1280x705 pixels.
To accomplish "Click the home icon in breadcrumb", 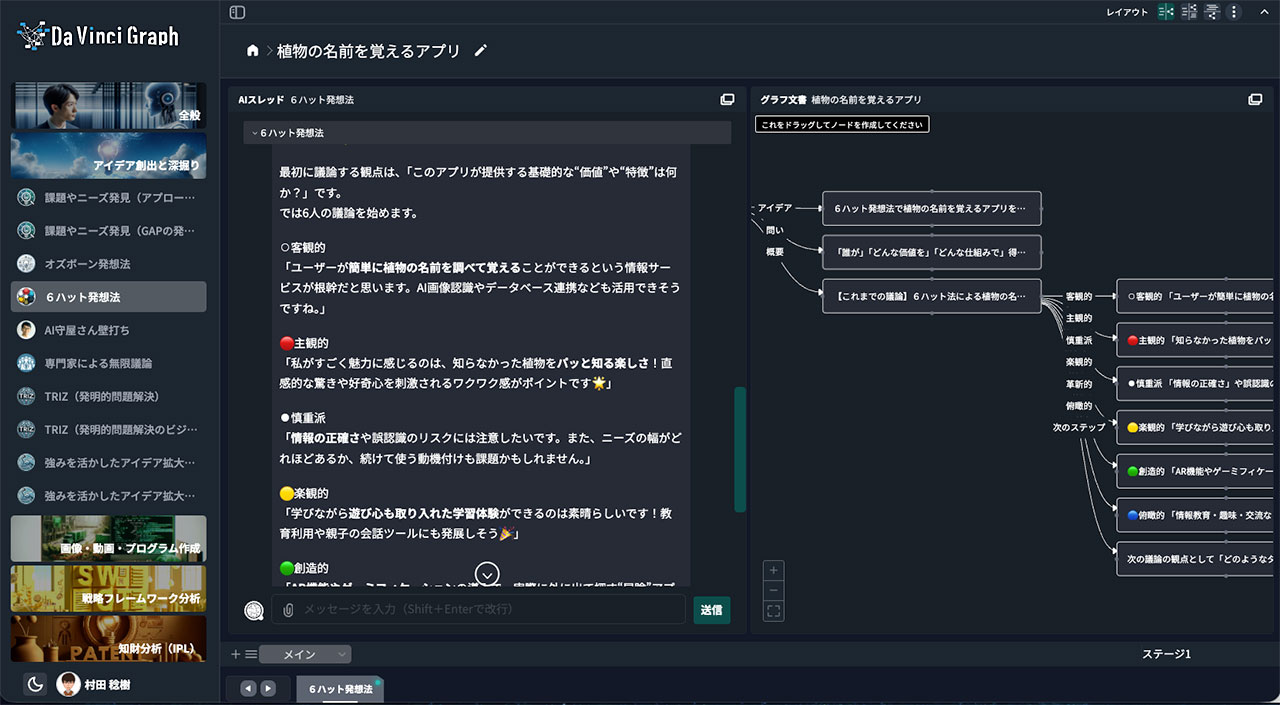I will 253,51.
